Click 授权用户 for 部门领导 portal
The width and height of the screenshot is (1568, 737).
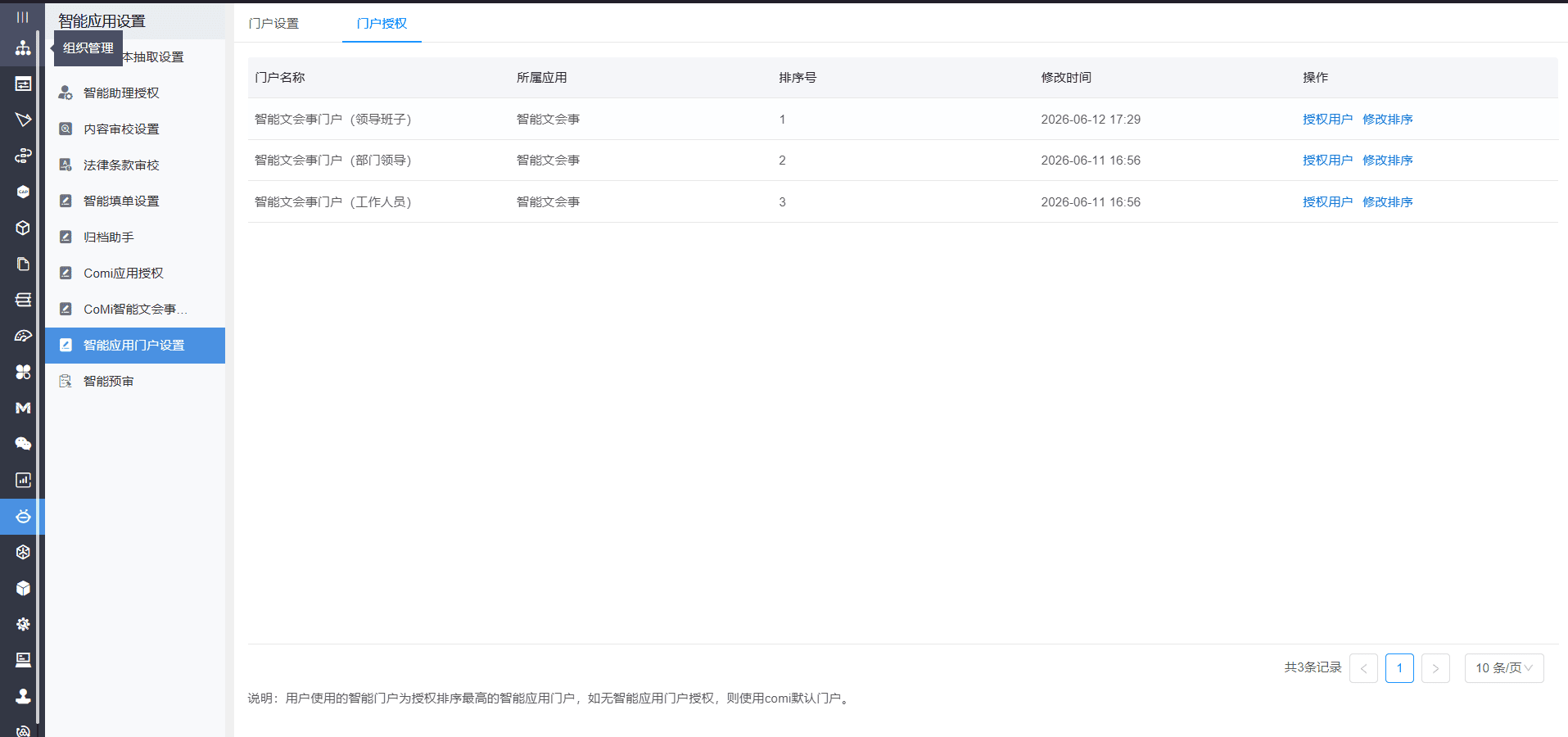1327,160
